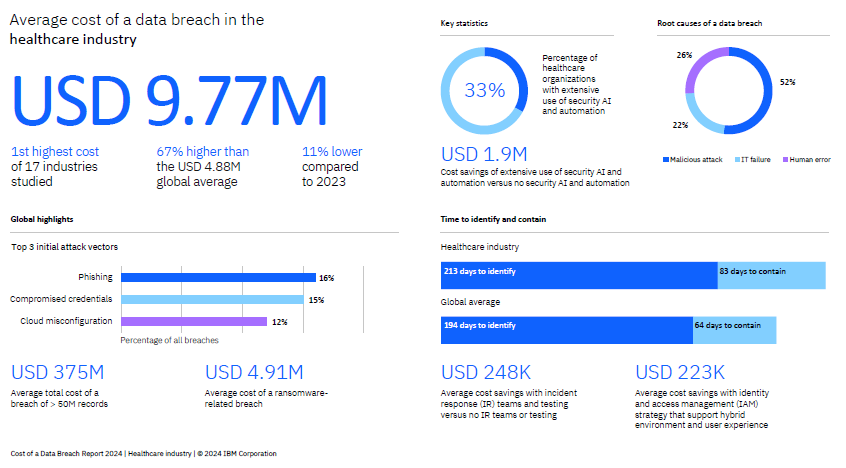Click the Malicious attack legend swatch
The width and height of the screenshot is (846, 468).
point(664,160)
